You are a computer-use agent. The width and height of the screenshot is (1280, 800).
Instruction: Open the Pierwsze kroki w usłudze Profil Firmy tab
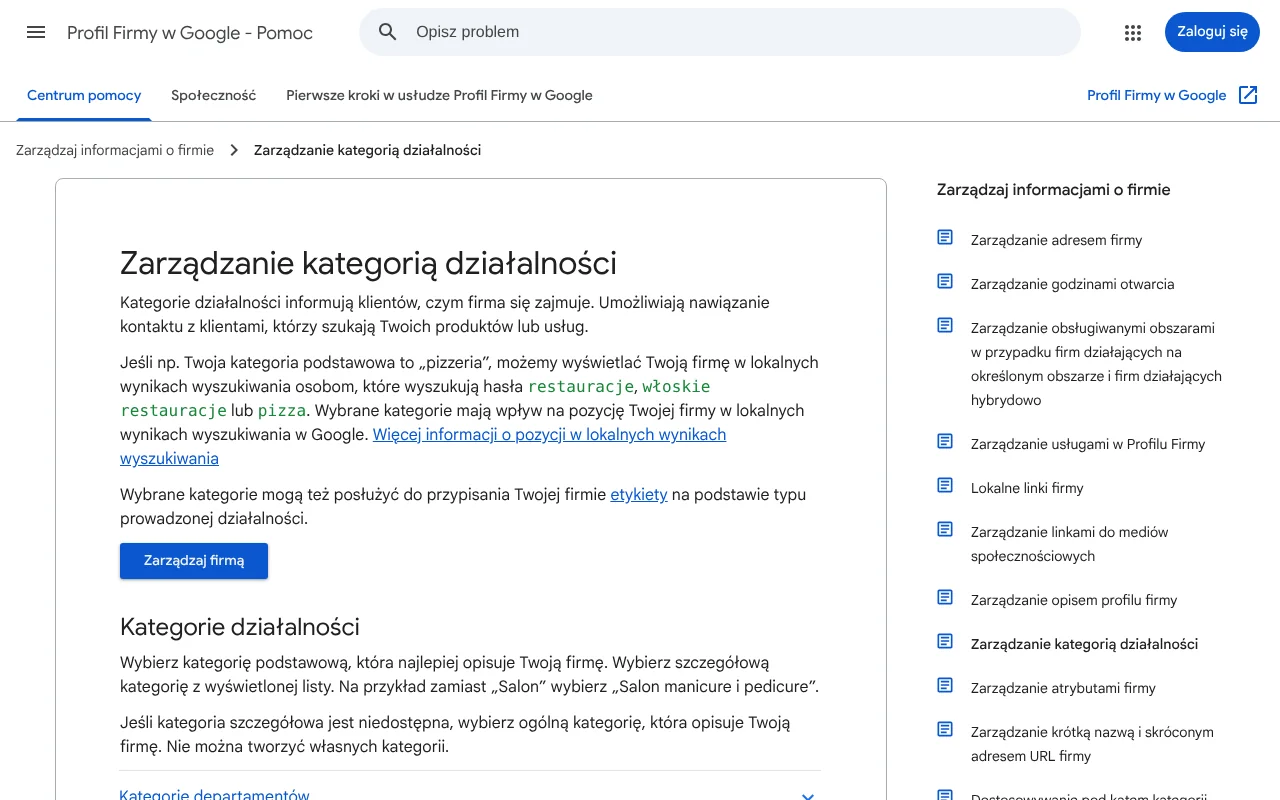439,95
